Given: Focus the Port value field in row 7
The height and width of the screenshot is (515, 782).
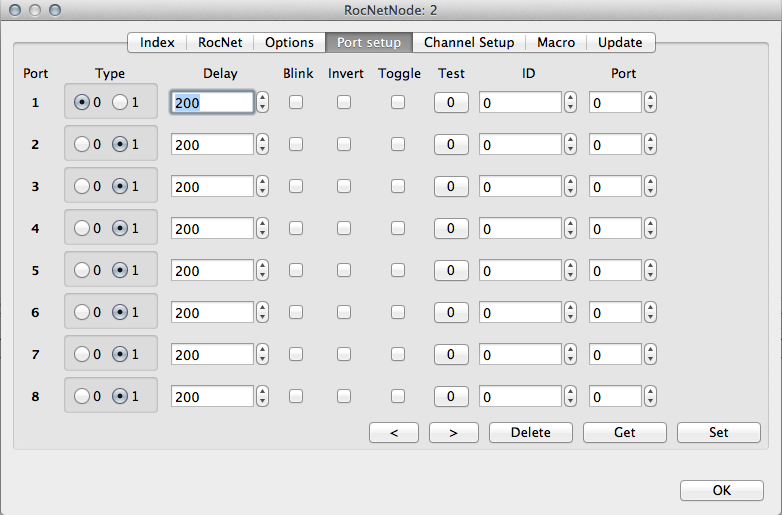Looking at the screenshot, I should [x=615, y=354].
